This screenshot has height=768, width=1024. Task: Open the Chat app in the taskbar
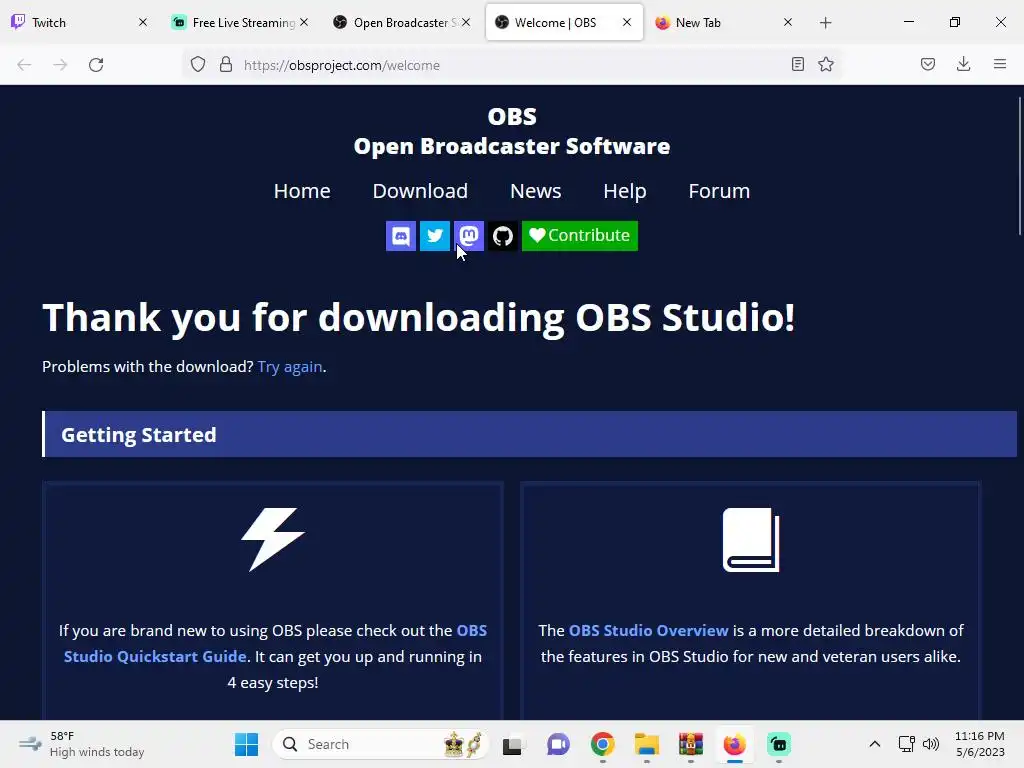pos(558,744)
